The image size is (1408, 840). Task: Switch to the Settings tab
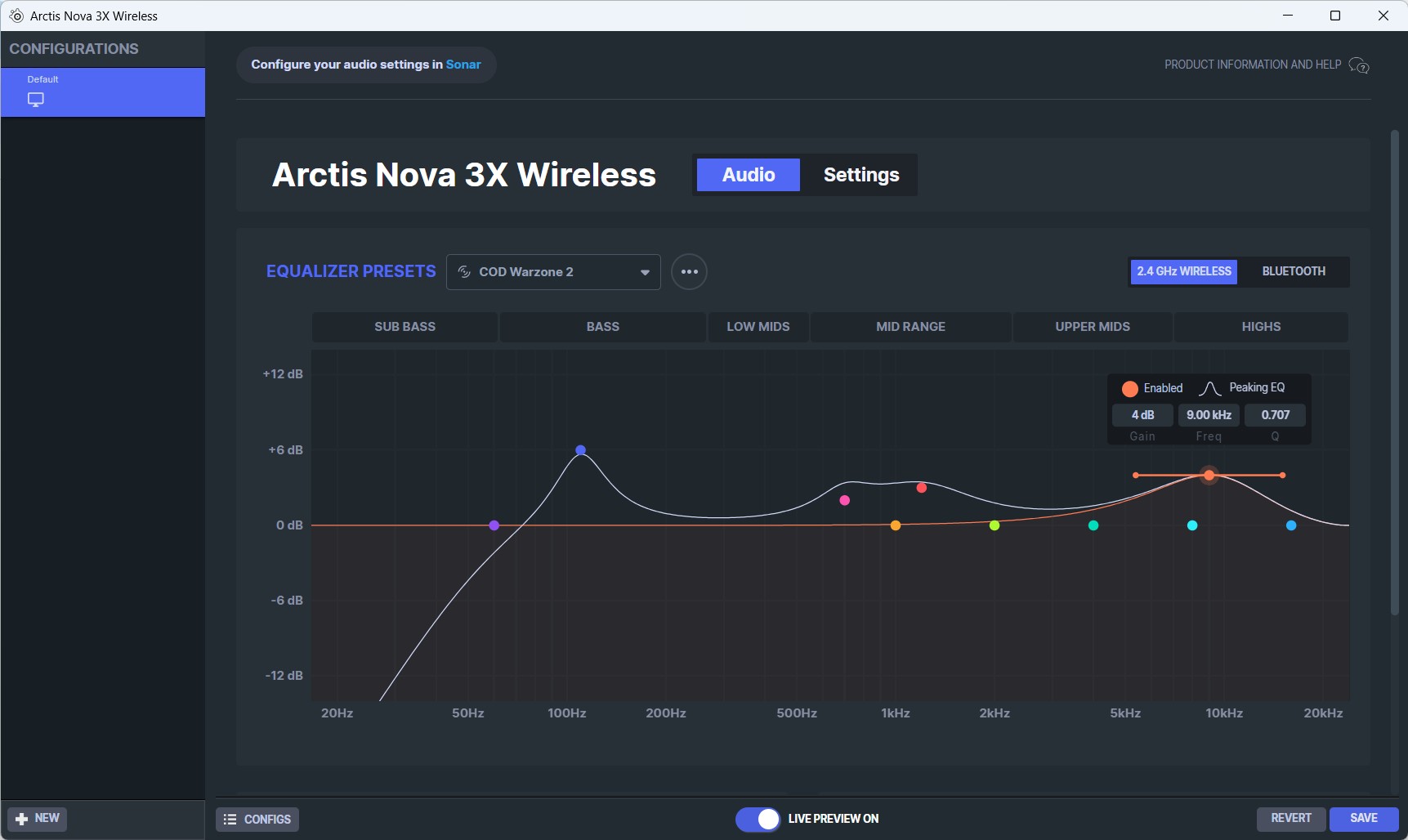(x=860, y=175)
